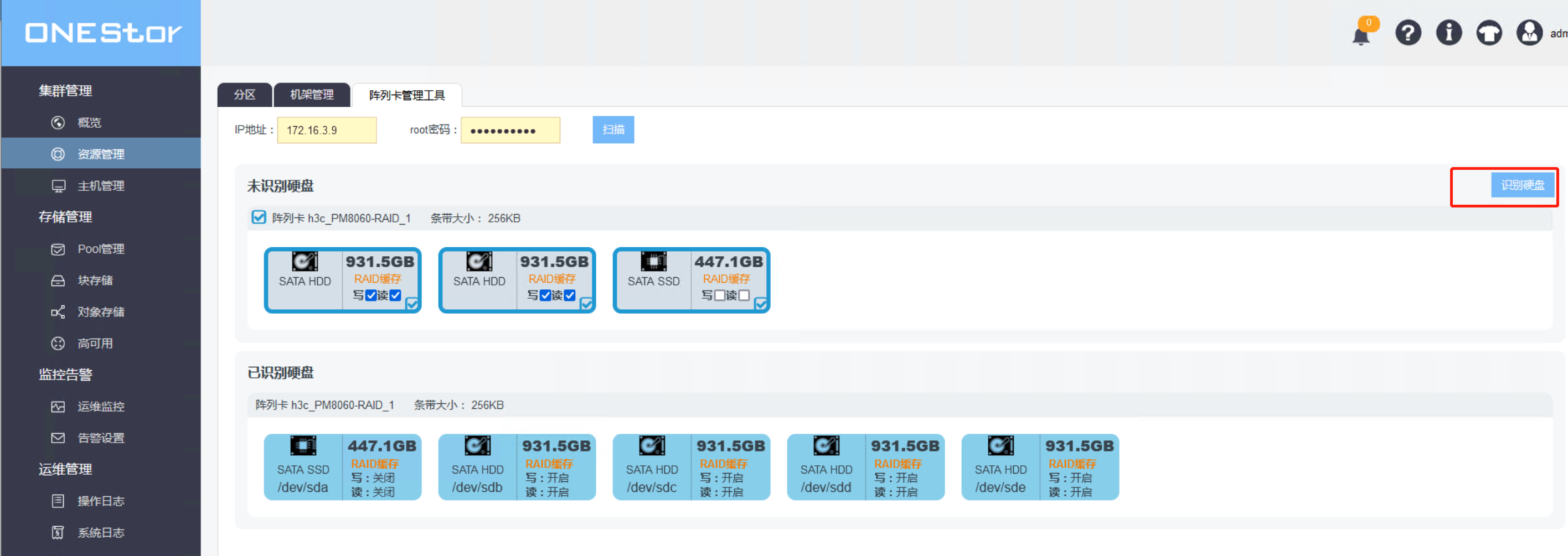Open 主机管理 in the sidebar
Image resolution: width=1568 pixels, height=556 pixels.
click(x=100, y=185)
